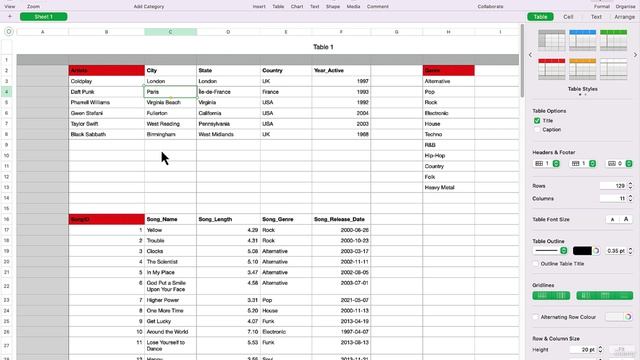Click the Comment toolbar button
The height and width of the screenshot is (360, 640).
coord(378,7)
